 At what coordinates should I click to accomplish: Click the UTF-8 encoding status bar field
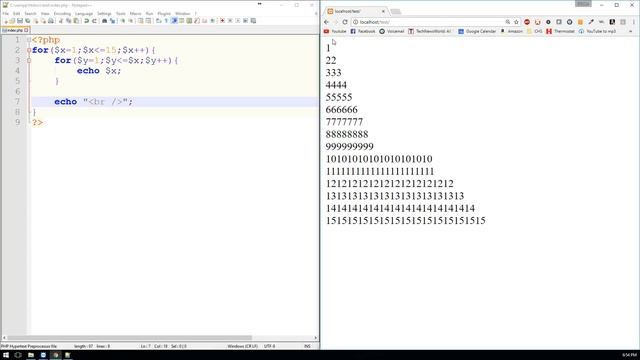coord(269,346)
